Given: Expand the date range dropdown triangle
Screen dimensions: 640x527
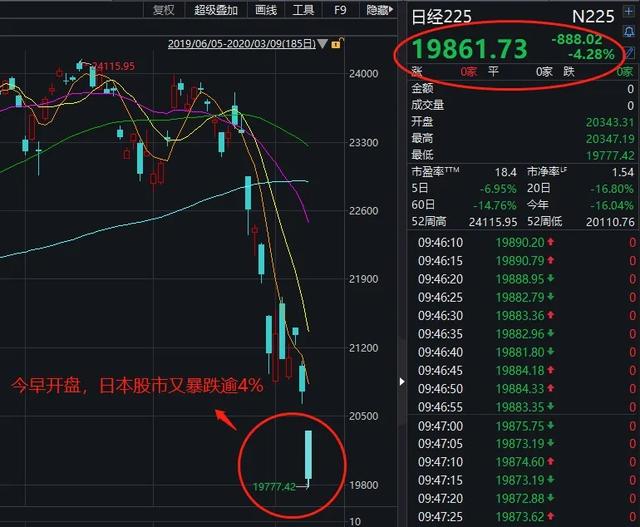Looking at the screenshot, I should pyautogui.click(x=322, y=43).
